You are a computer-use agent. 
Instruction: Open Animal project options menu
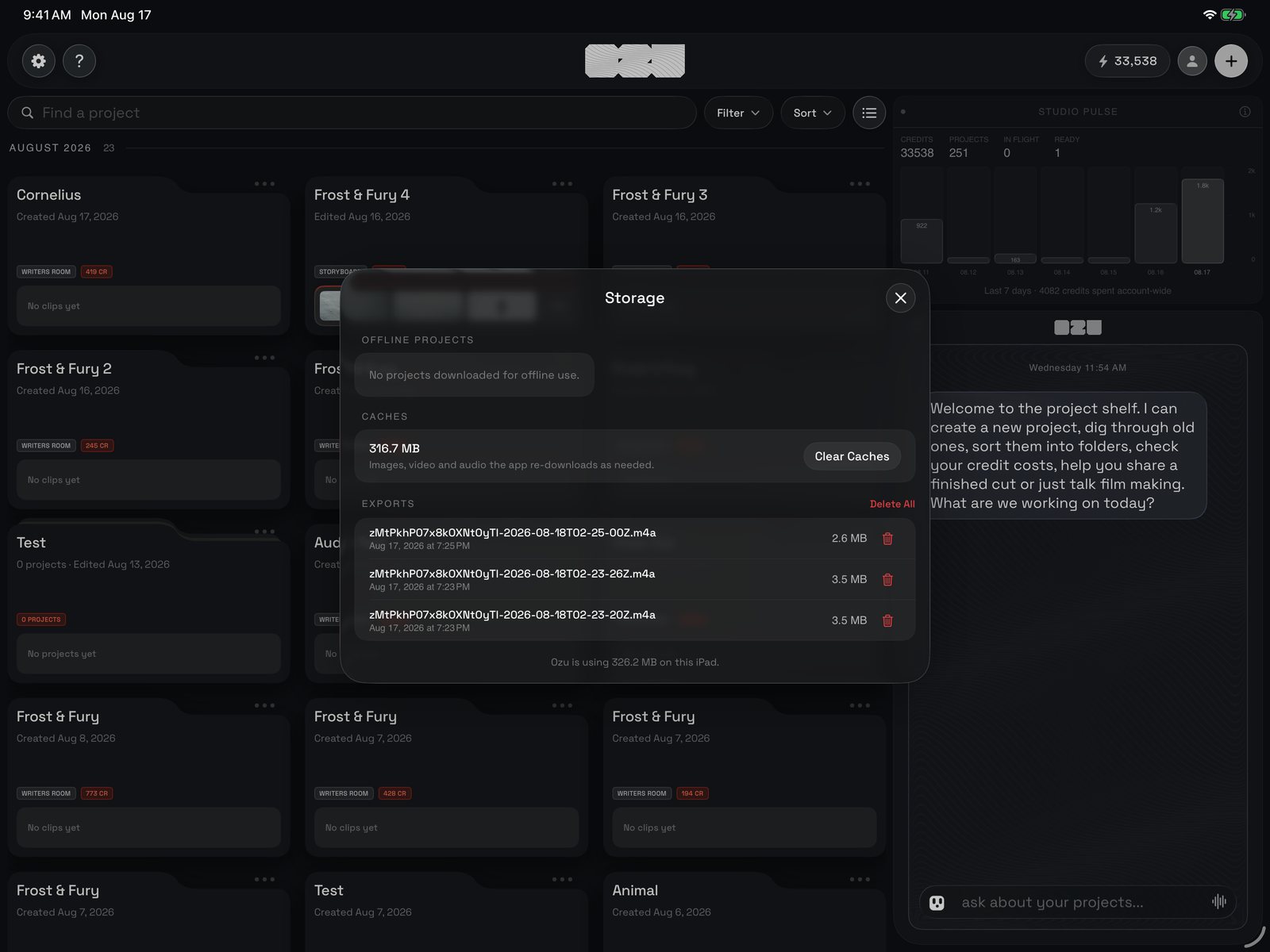click(860, 879)
